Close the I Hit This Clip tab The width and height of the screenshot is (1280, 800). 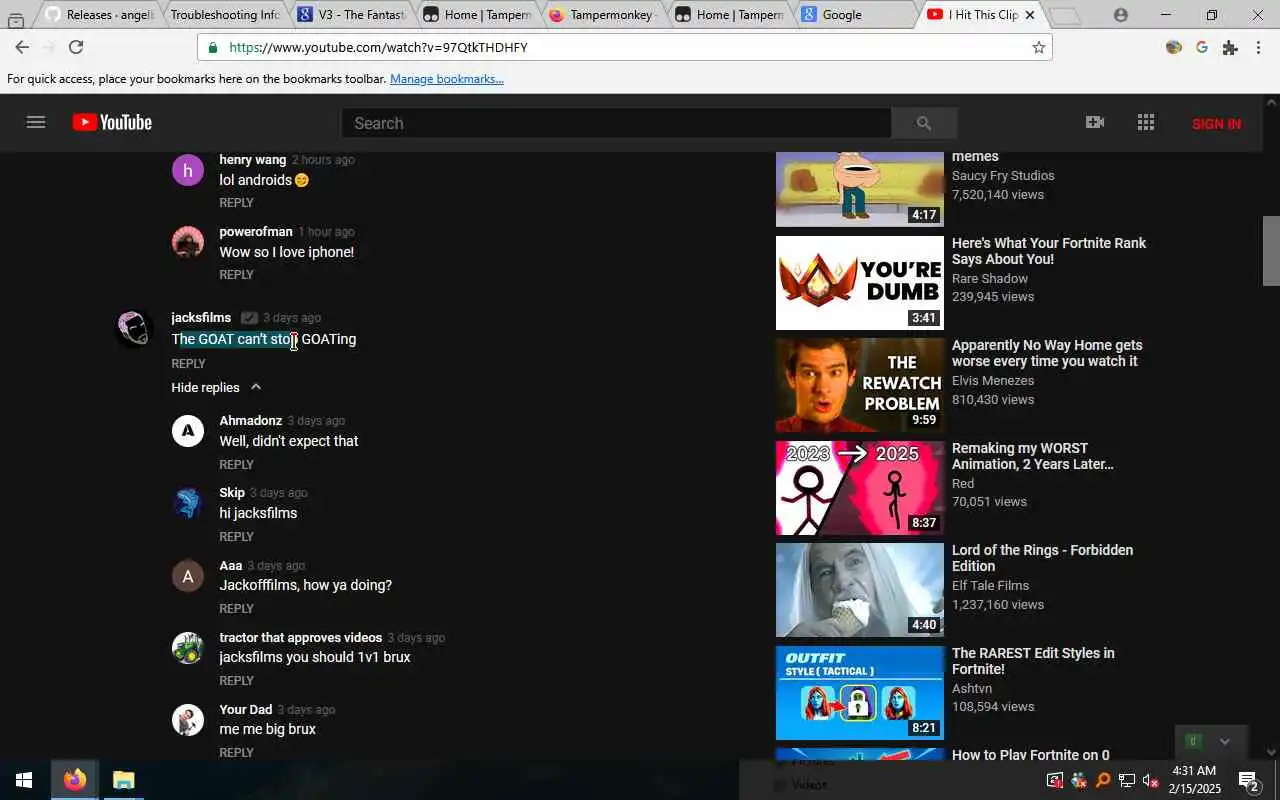coord(1030,15)
